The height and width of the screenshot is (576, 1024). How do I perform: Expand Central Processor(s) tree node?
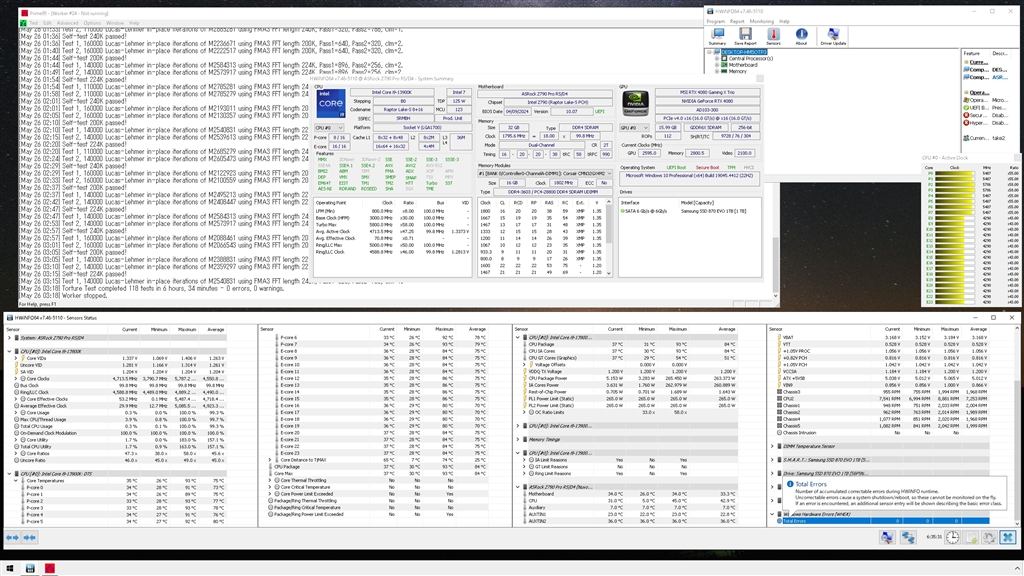pos(717,58)
